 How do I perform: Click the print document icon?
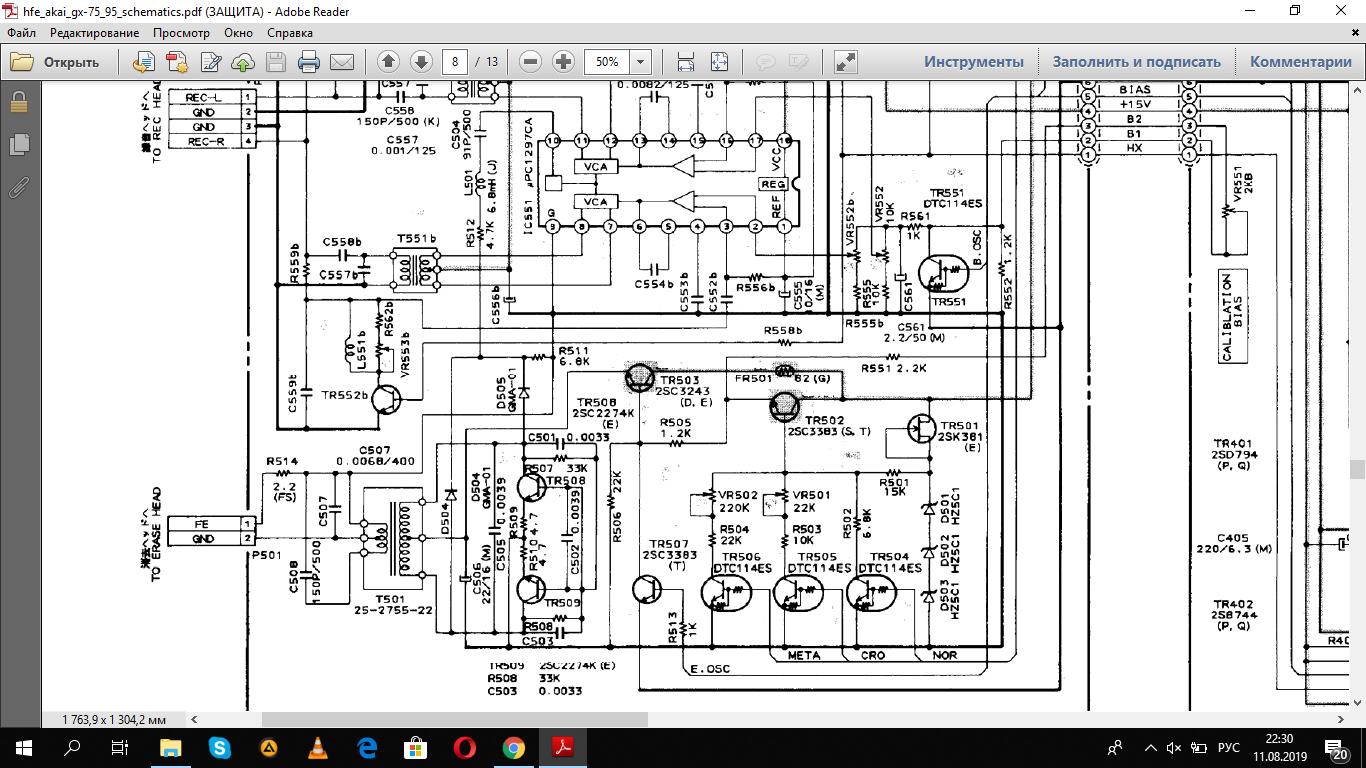point(309,62)
